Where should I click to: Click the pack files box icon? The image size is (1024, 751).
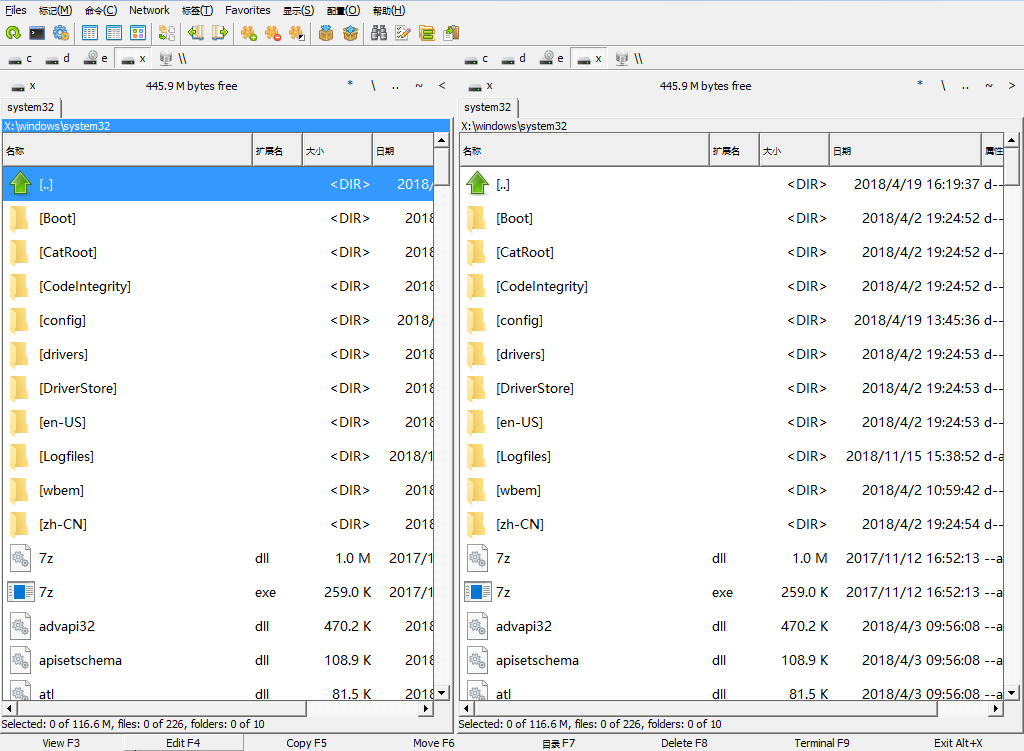326,33
